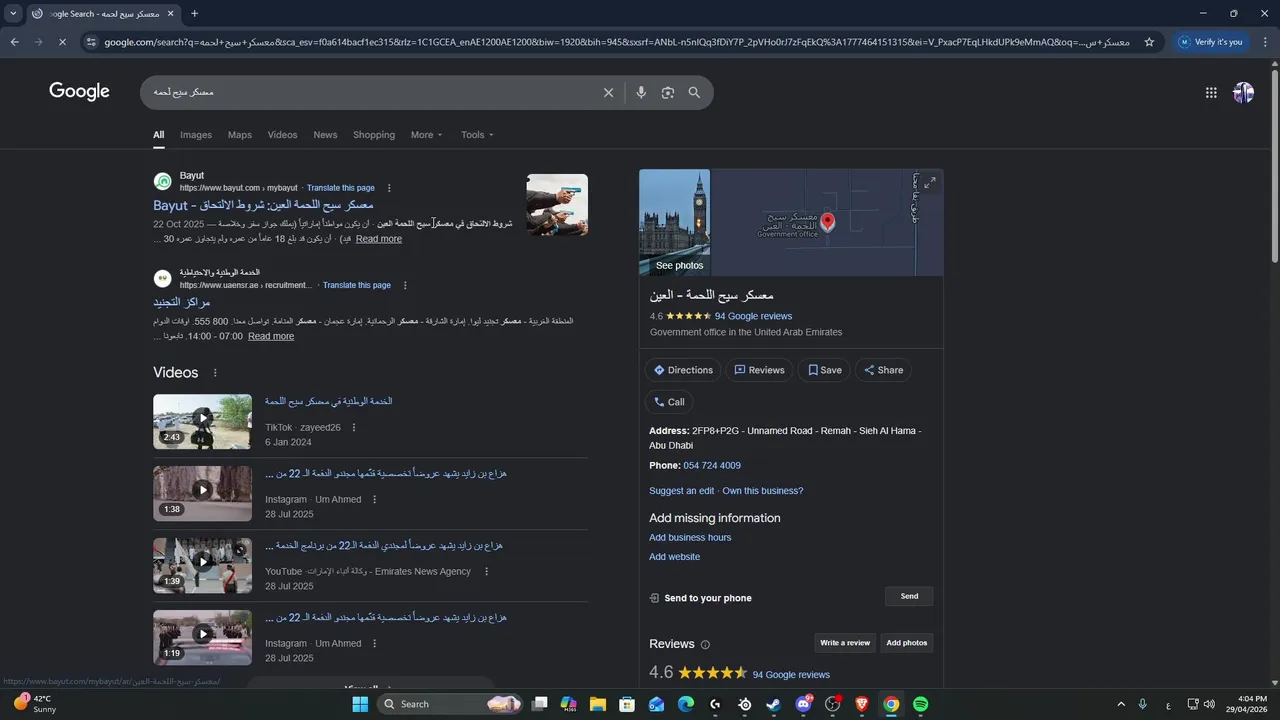Open File Explorer from the taskbar
The image size is (1280, 720).
[598, 704]
